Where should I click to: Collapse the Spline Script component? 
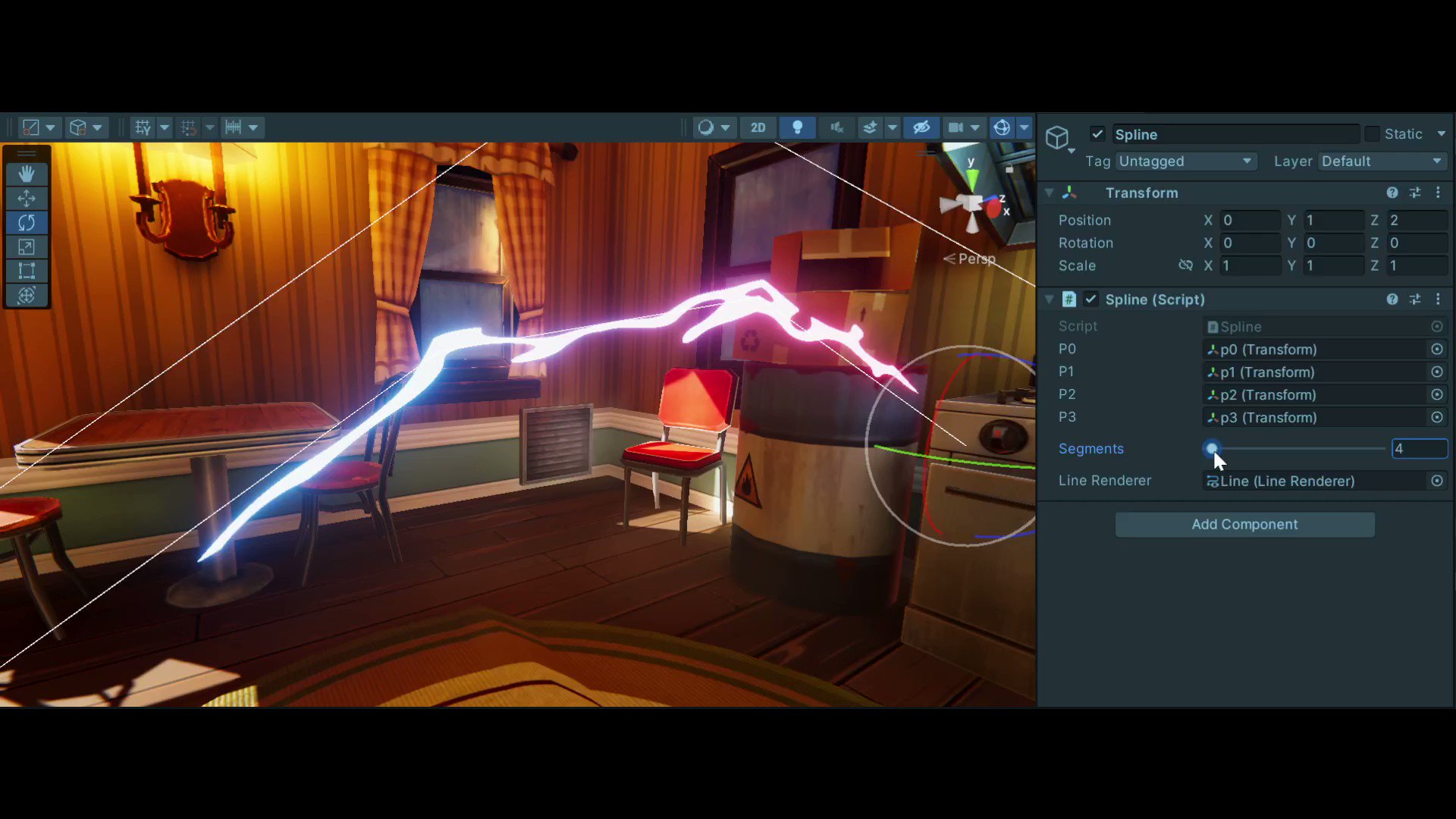1049,299
